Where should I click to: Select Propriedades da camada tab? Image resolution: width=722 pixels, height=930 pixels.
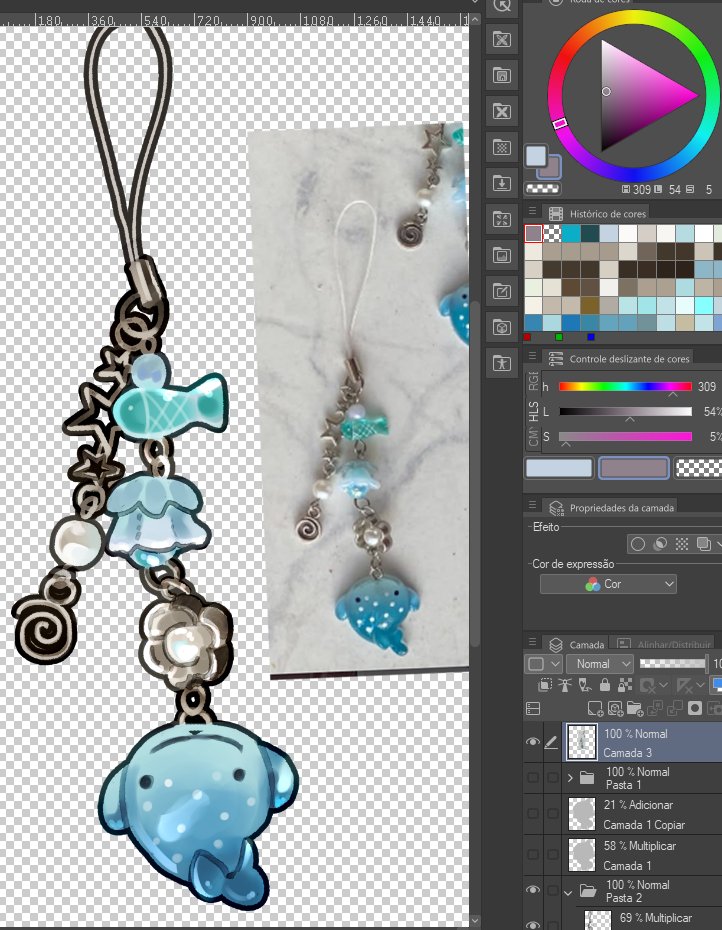(x=610, y=507)
